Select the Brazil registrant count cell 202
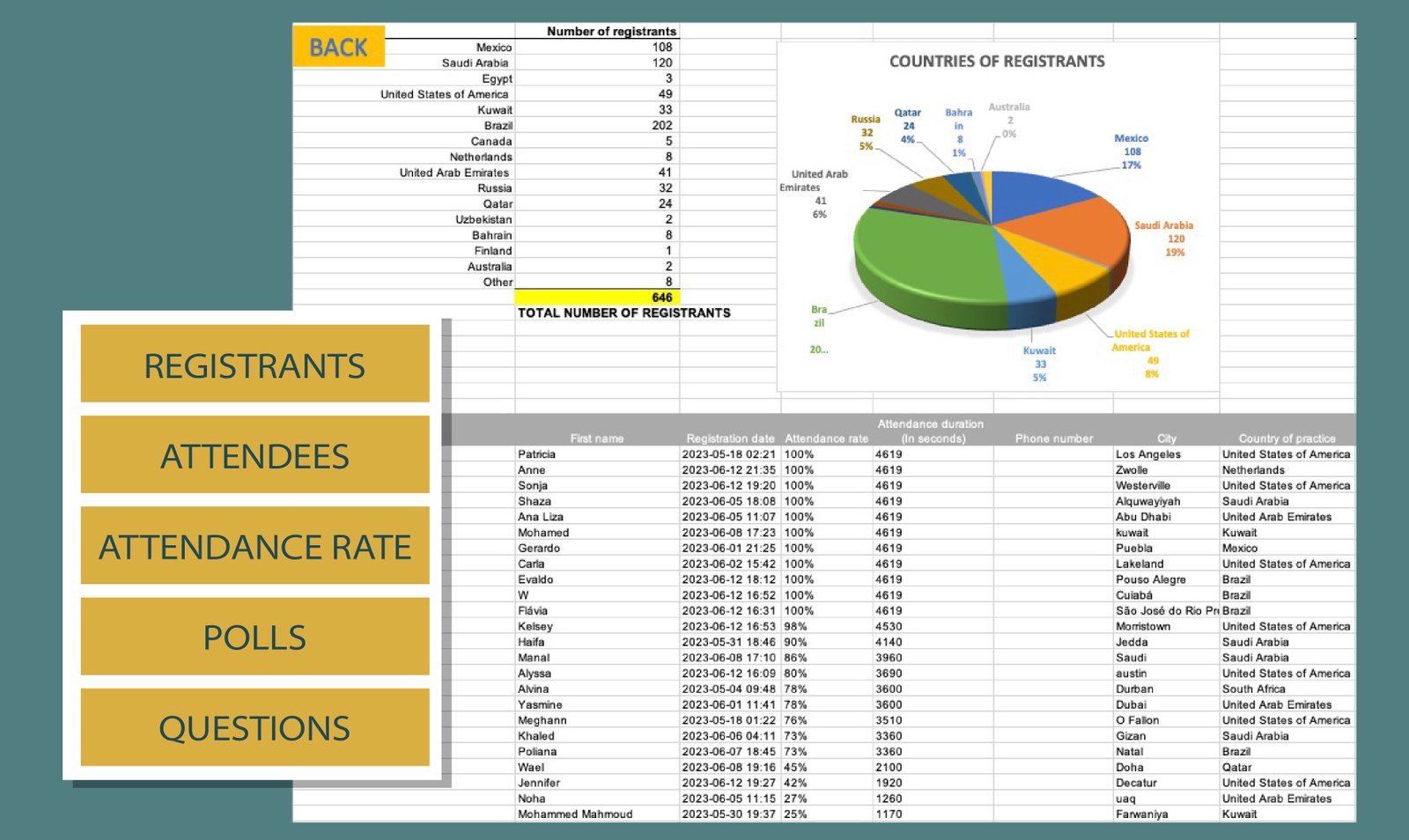The width and height of the screenshot is (1409, 840). click(x=596, y=126)
